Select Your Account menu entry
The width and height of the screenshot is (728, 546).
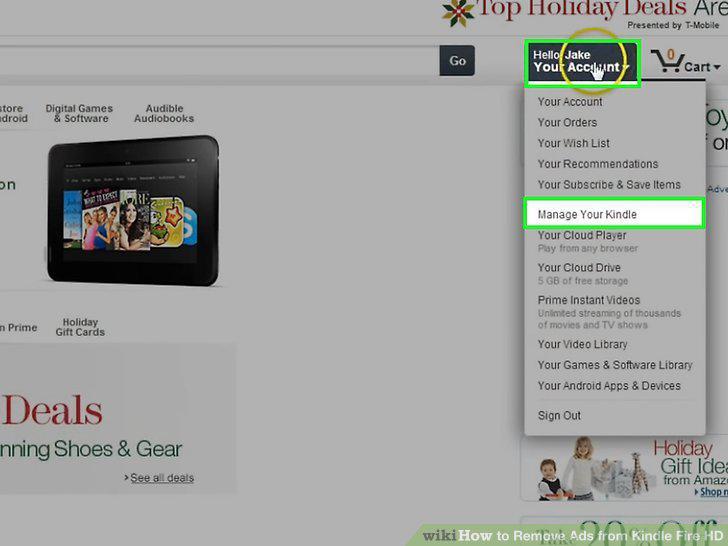click(570, 102)
